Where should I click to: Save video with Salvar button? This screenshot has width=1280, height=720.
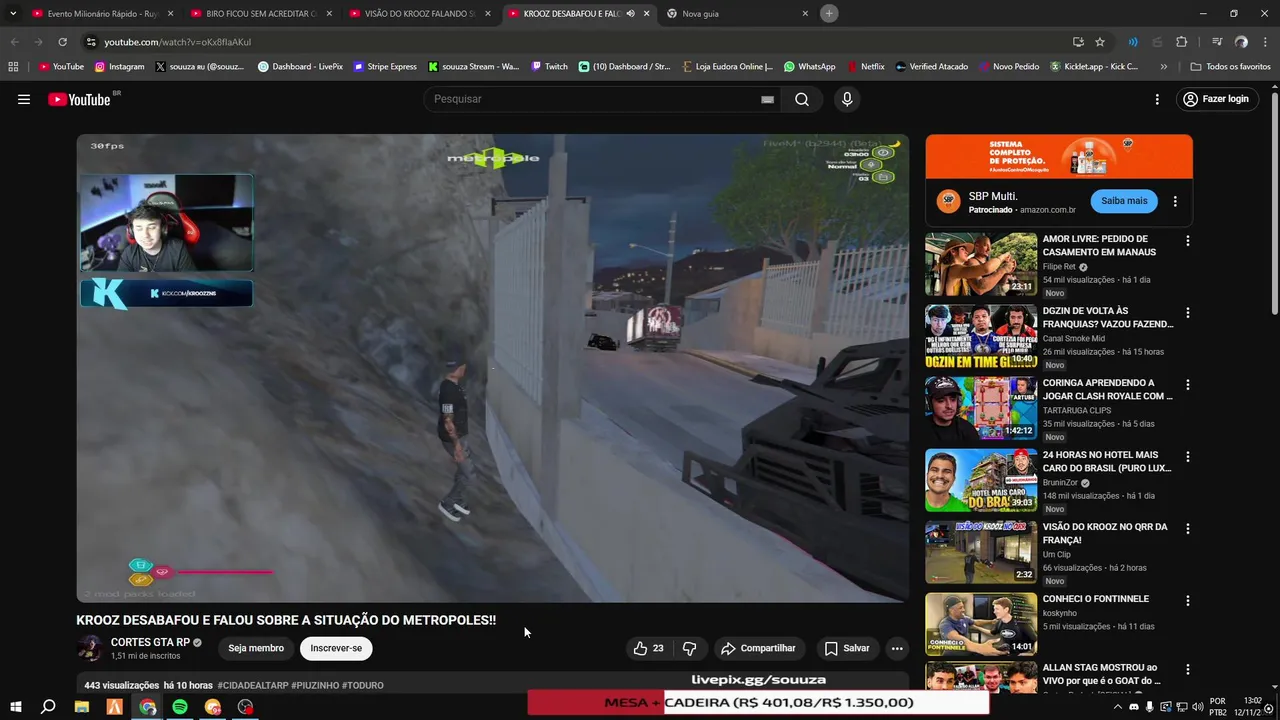click(847, 648)
